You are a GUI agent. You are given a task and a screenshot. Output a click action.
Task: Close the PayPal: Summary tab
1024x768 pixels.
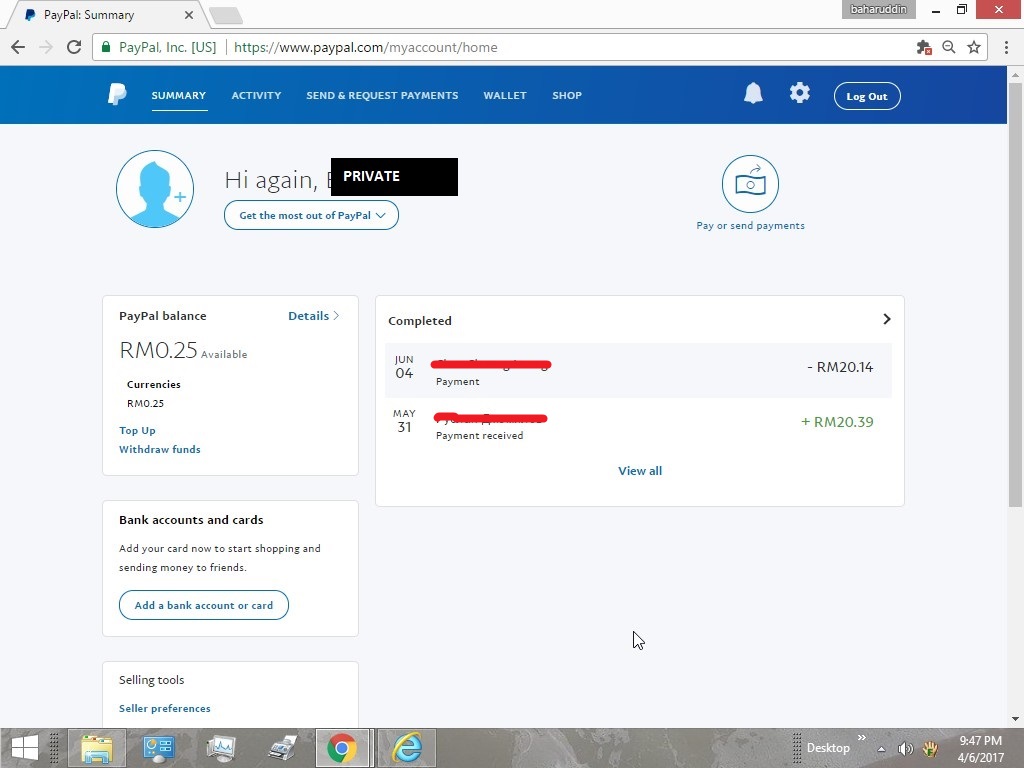pos(189,14)
